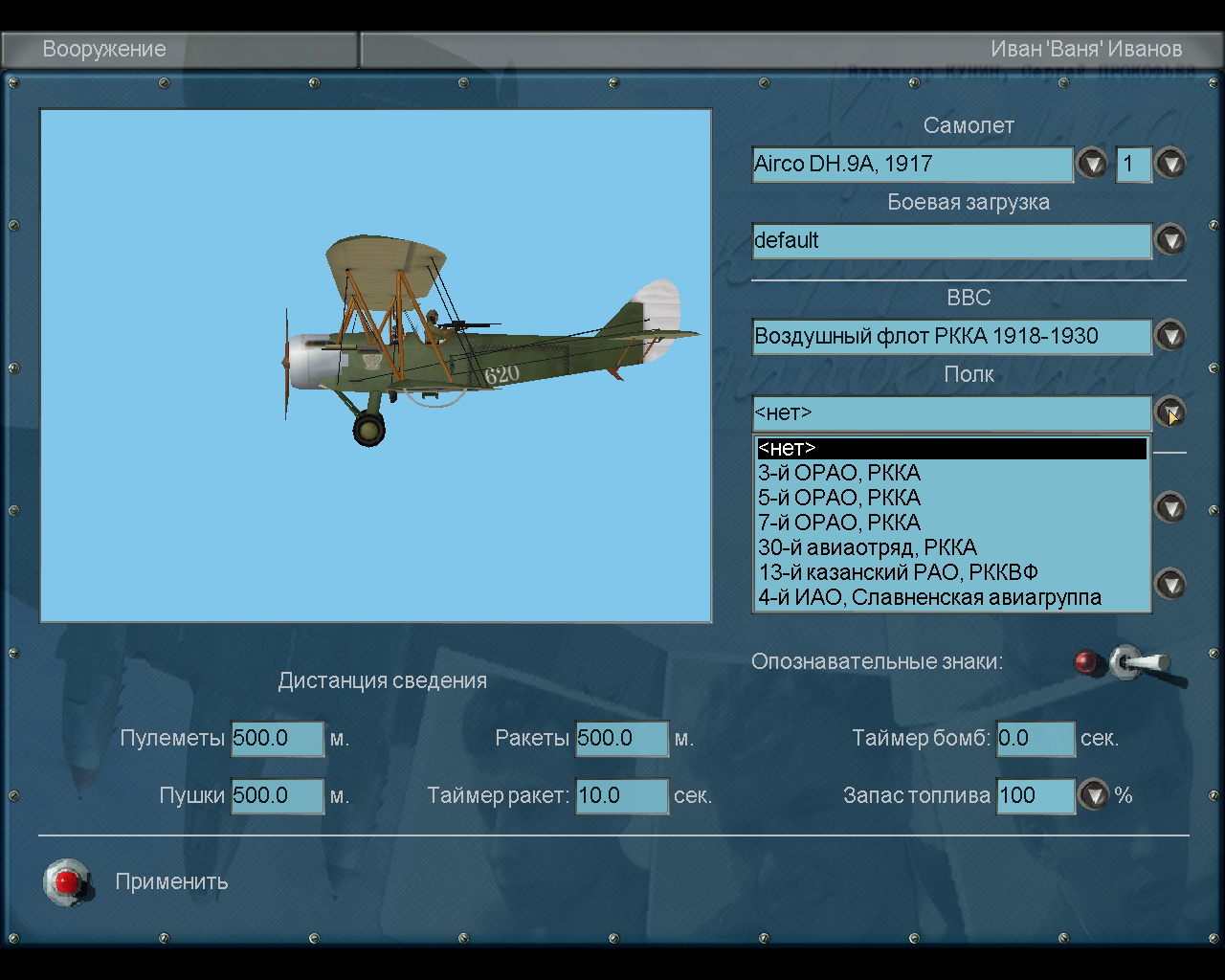Expand the Боевая загрузка dropdown arrow
This screenshot has height=980, width=1225.
pyautogui.click(x=1169, y=240)
